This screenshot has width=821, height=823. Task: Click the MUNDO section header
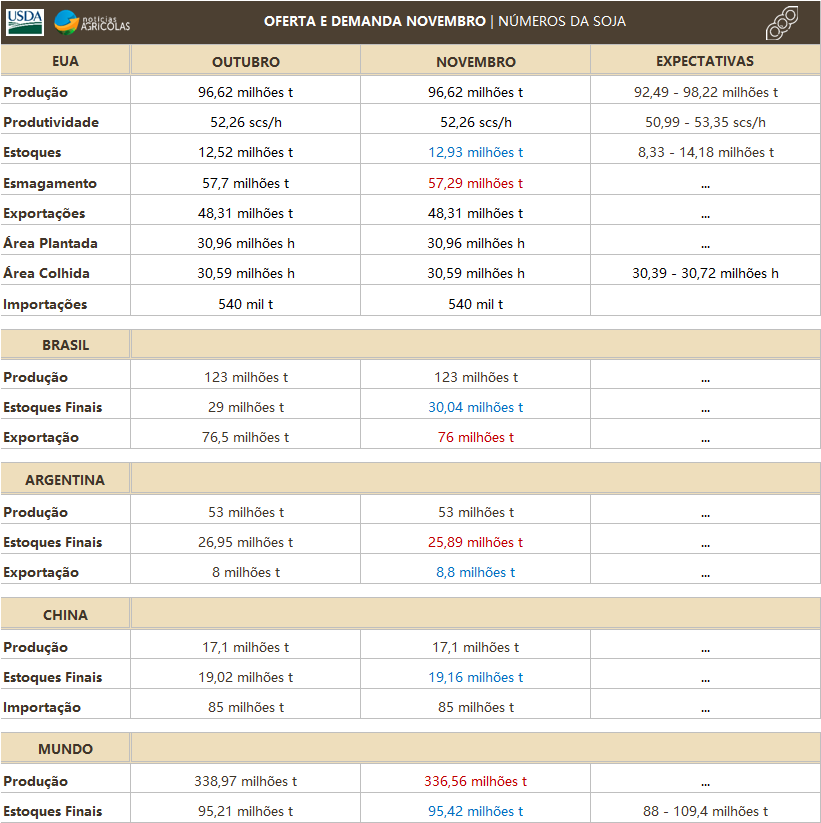pos(65,749)
